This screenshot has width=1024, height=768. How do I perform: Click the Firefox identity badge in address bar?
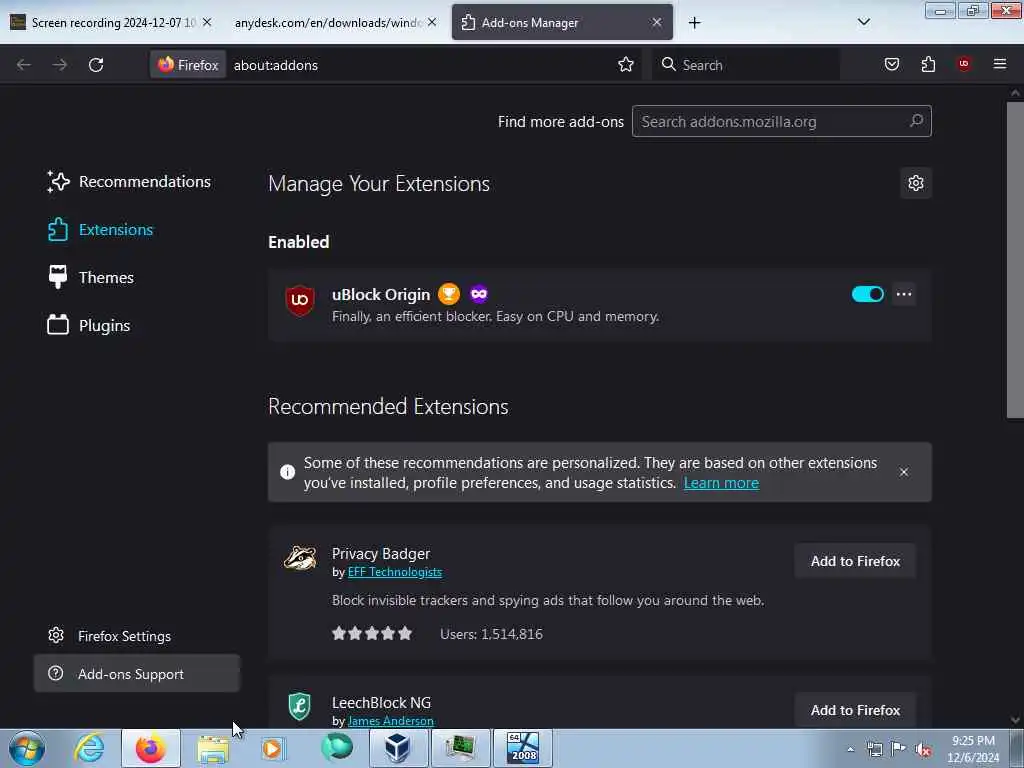[x=188, y=65]
